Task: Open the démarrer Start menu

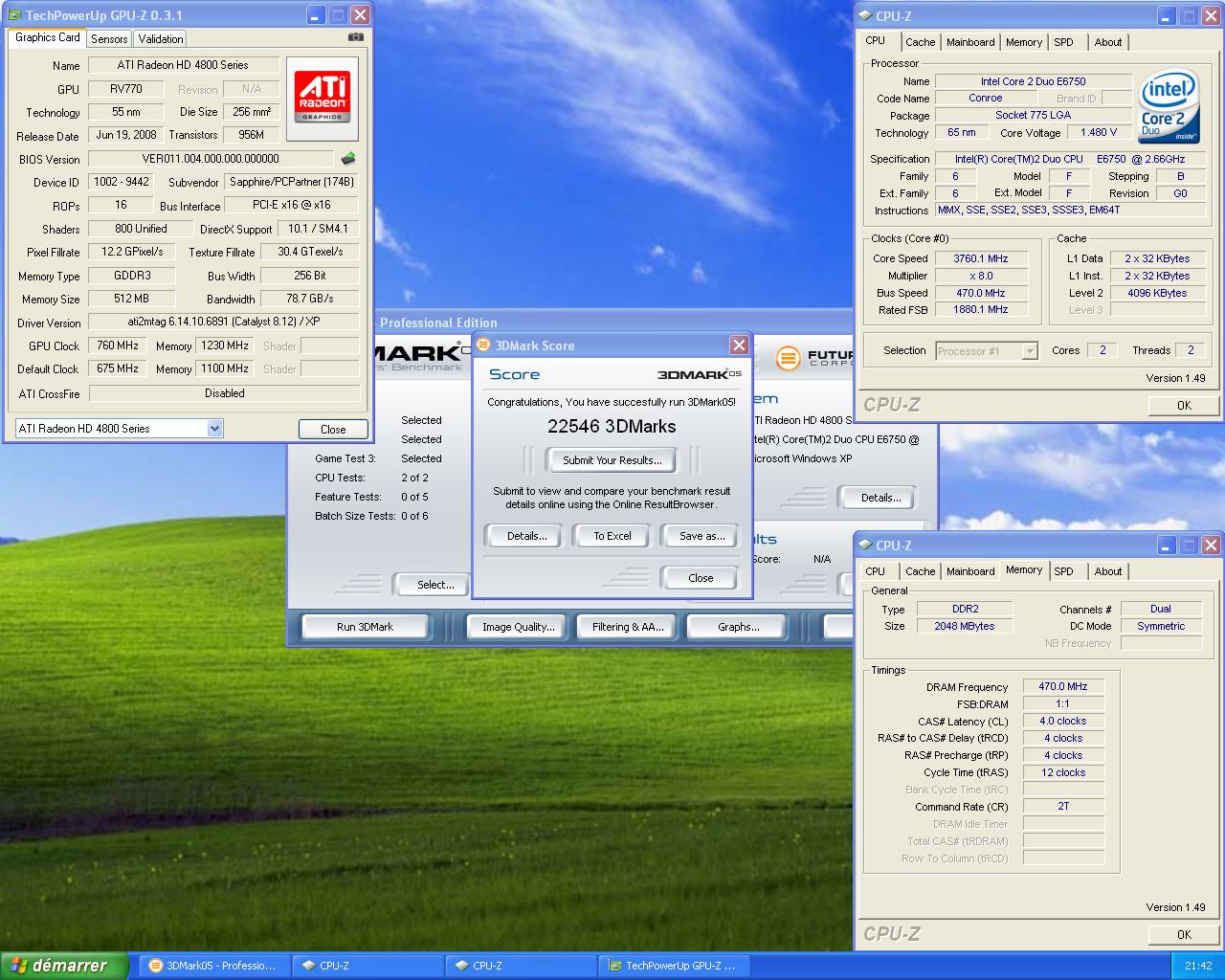Action: click(x=64, y=966)
